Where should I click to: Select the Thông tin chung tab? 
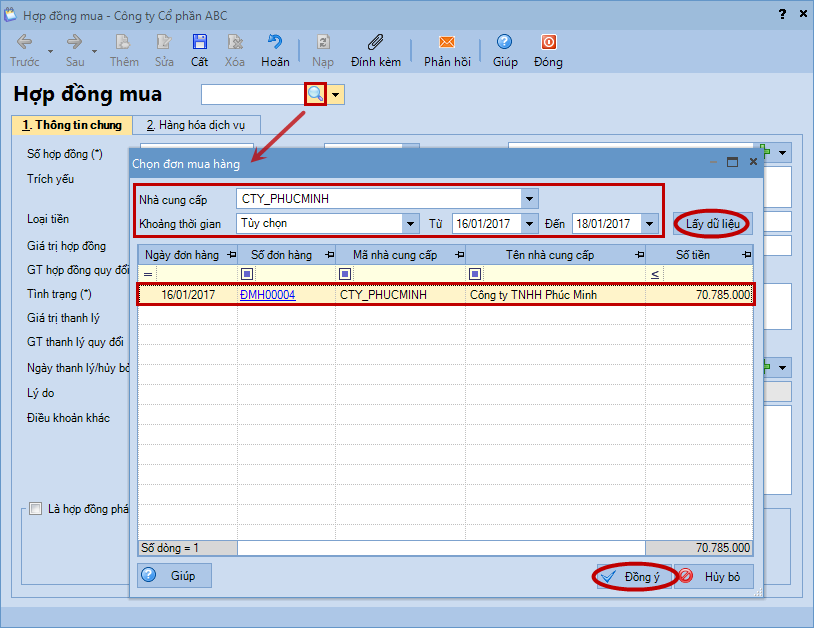point(72,125)
